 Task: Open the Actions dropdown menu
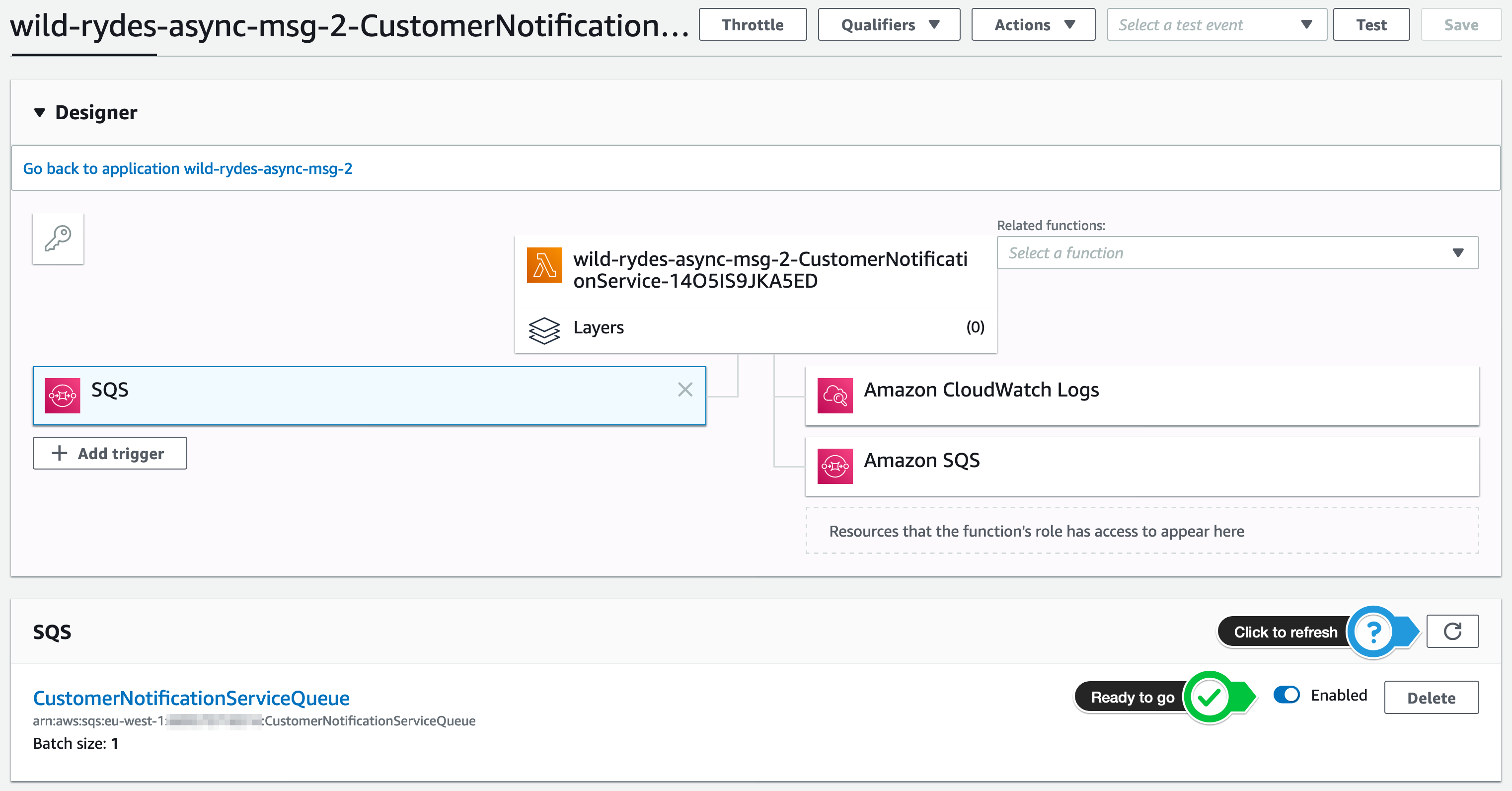click(1033, 25)
